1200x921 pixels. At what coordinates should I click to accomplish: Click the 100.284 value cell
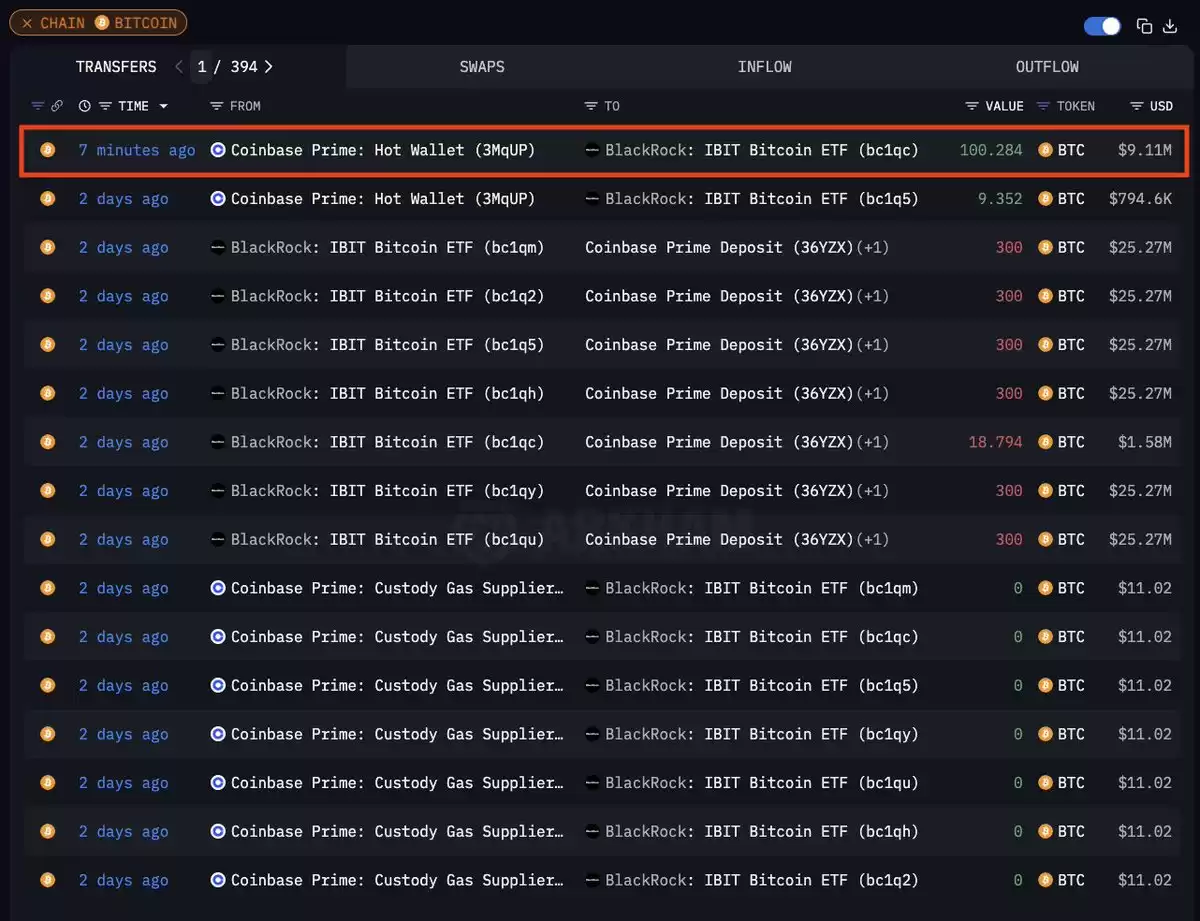(991, 150)
